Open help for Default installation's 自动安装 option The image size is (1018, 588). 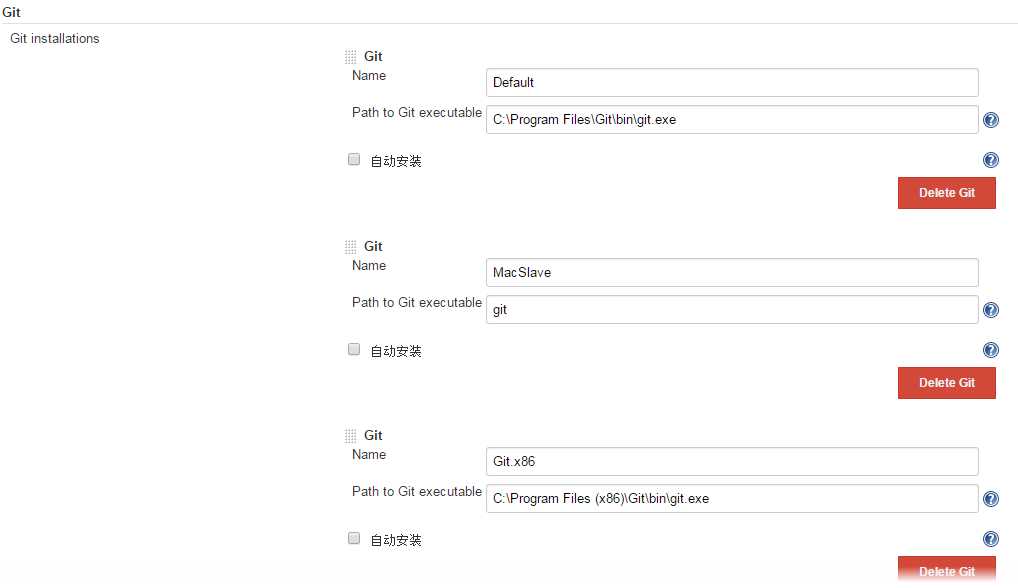tap(991, 160)
